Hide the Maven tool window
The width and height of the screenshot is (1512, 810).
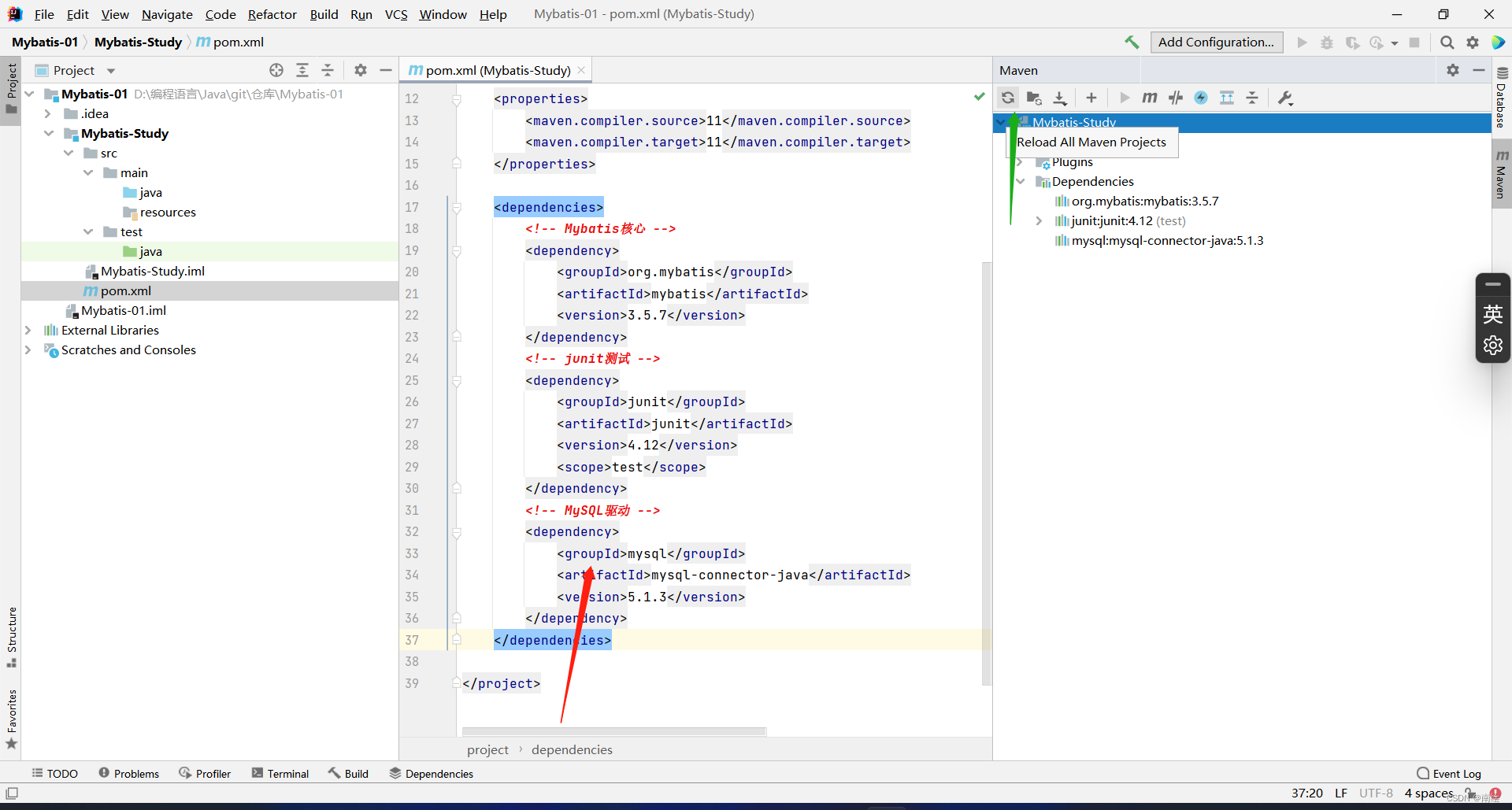(1479, 70)
